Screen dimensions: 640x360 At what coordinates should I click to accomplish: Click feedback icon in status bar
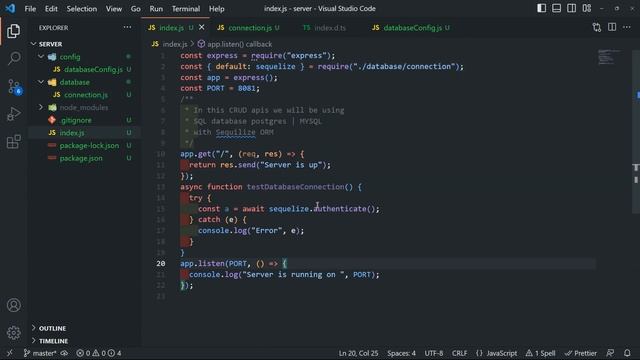(610, 353)
